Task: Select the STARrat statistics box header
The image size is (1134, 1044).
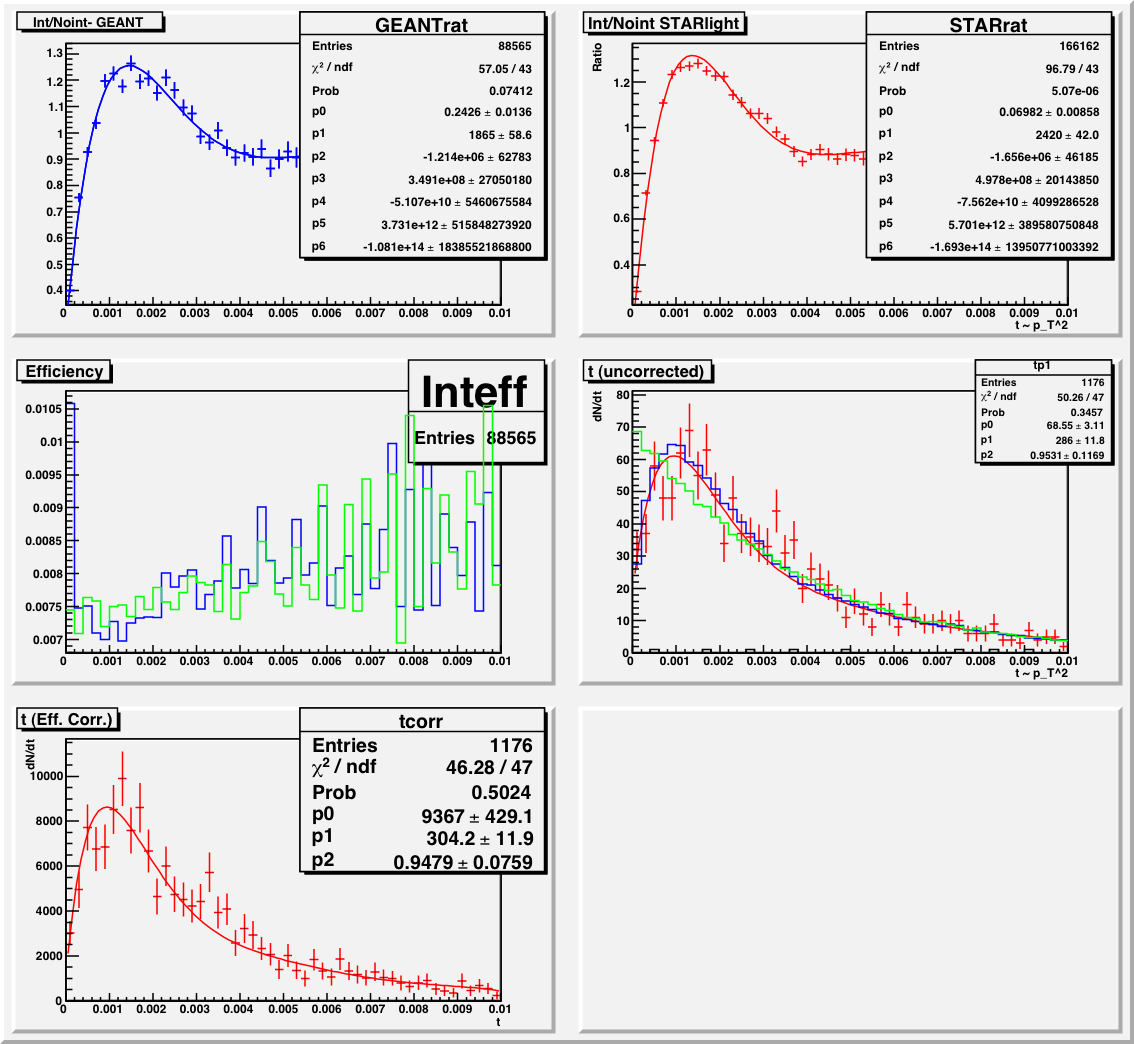Action: [990, 24]
